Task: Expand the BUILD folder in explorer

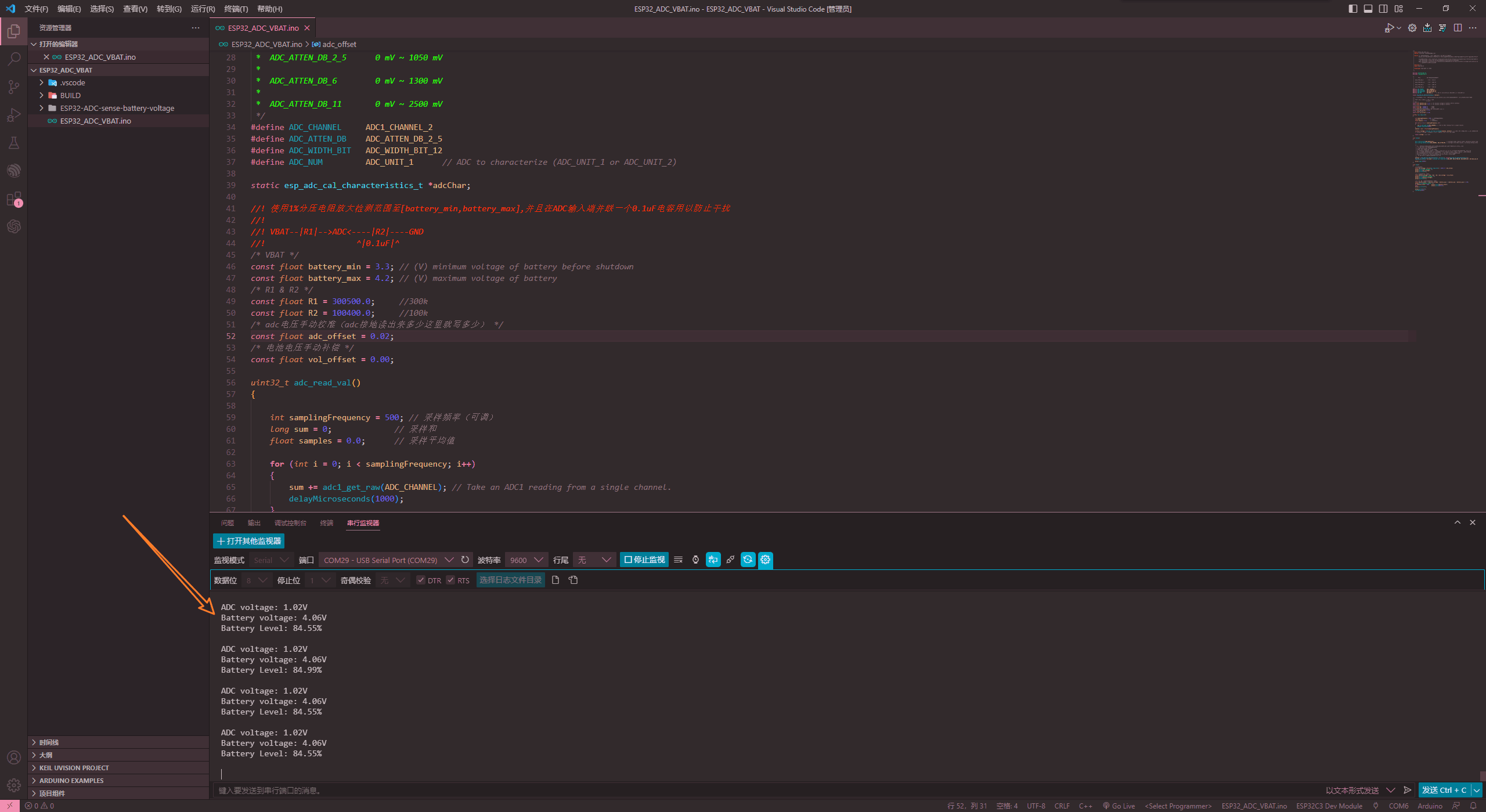Action: pos(70,95)
